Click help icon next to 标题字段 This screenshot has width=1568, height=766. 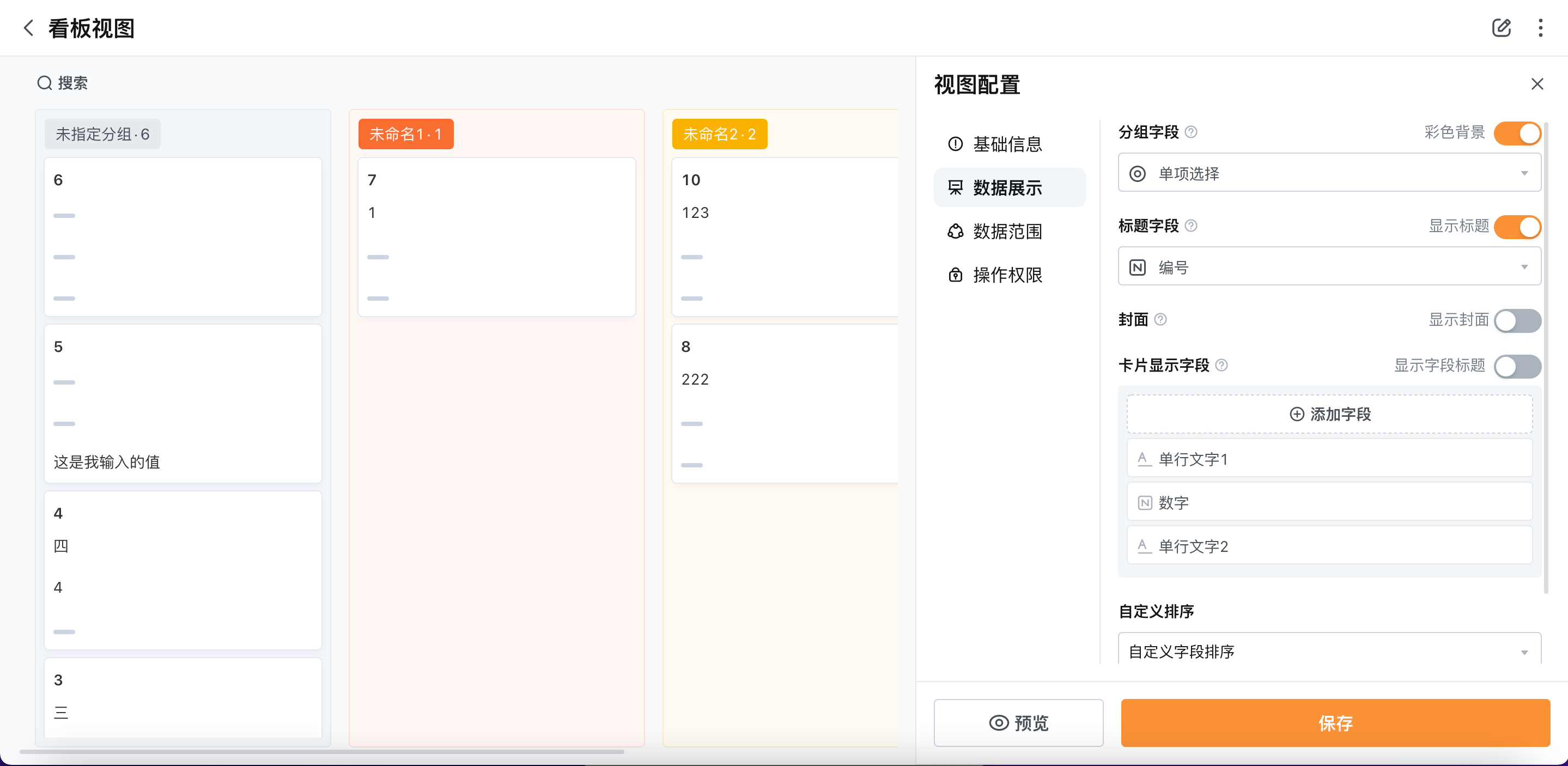tap(1191, 226)
